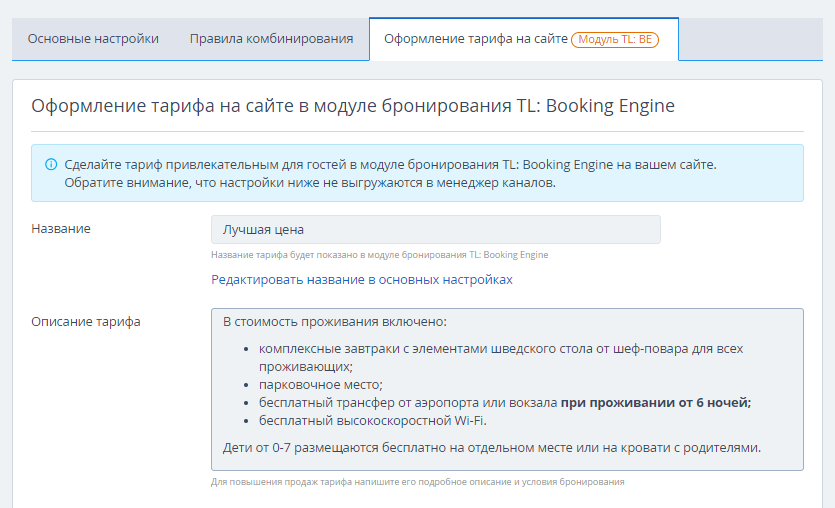
Task: Click bullet 'комплексные завтраки с элементами шведского стола'
Action: click(501, 357)
